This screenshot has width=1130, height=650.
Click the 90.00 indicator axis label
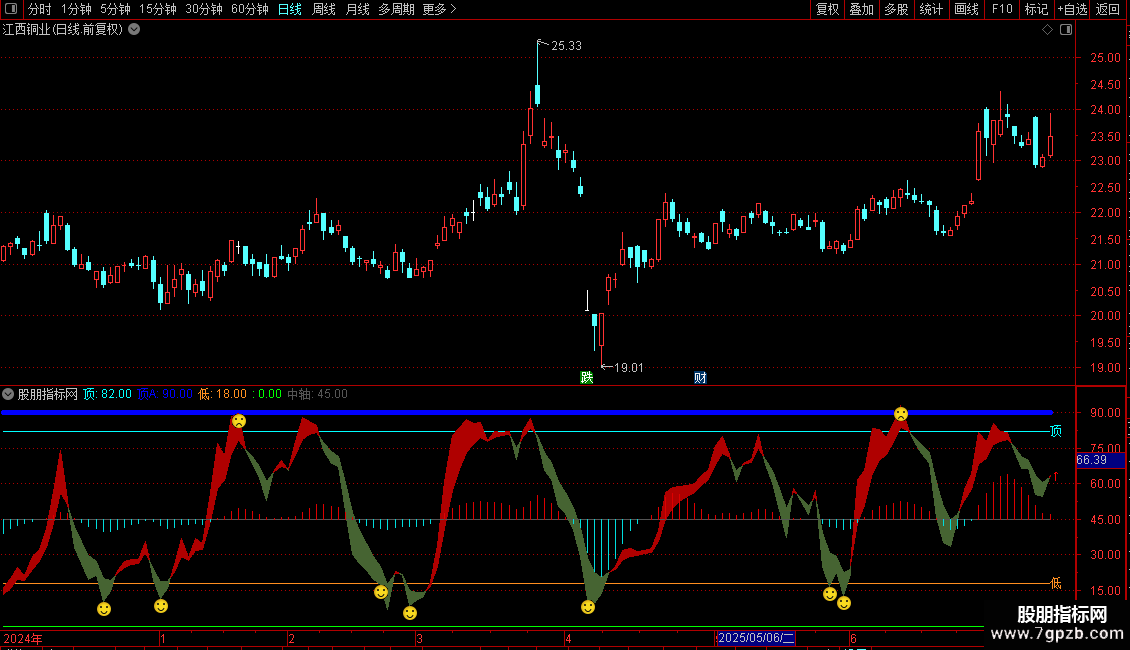pyautogui.click(x=1105, y=413)
